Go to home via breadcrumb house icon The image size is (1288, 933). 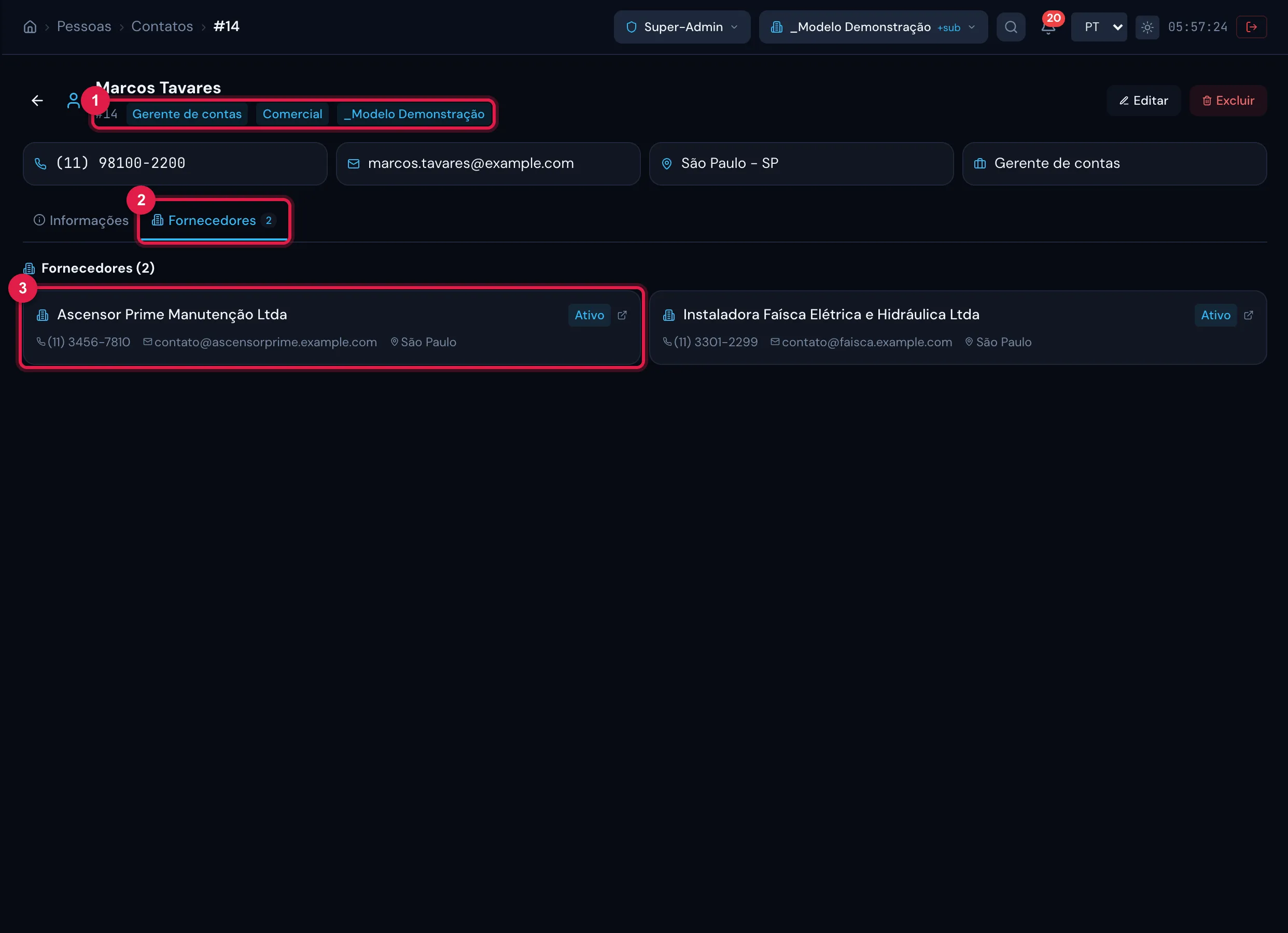pyautogui.click(x=30, y=26)
